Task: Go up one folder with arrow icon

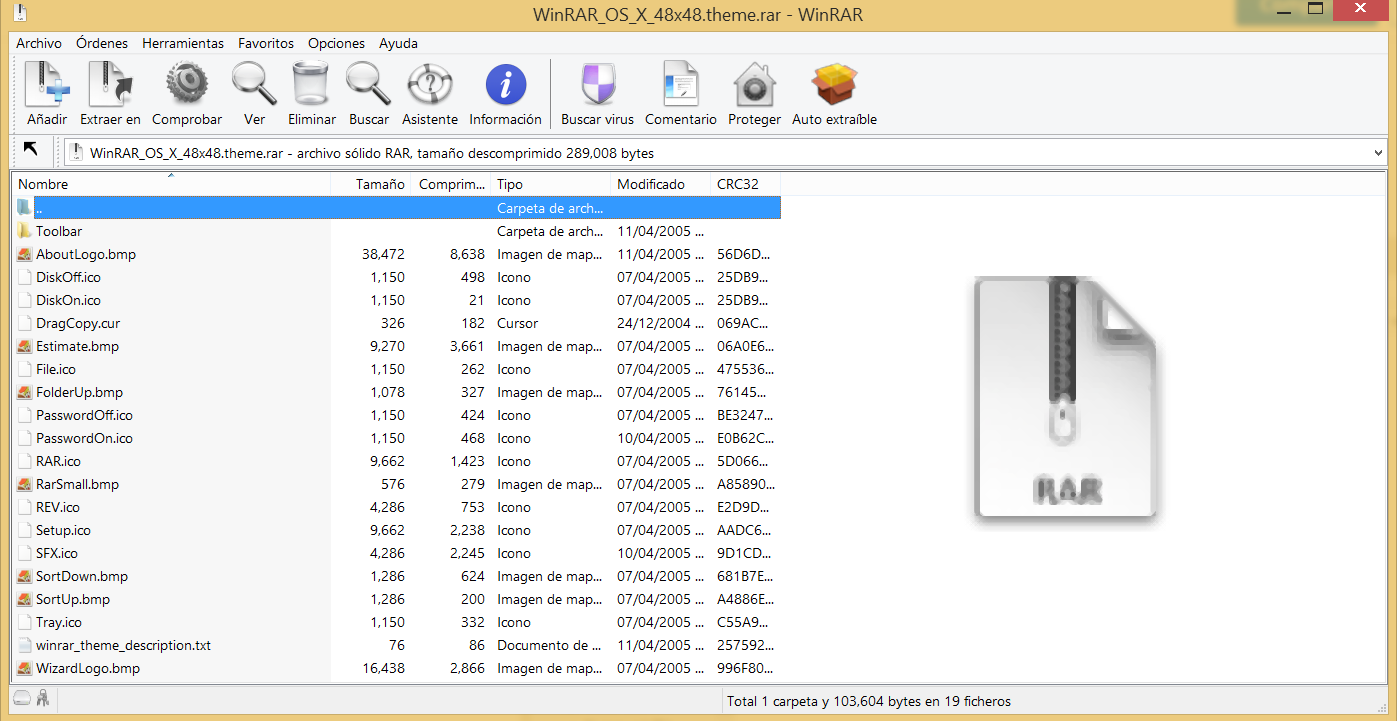Action: pyautogui.click(x=31, y=149)
